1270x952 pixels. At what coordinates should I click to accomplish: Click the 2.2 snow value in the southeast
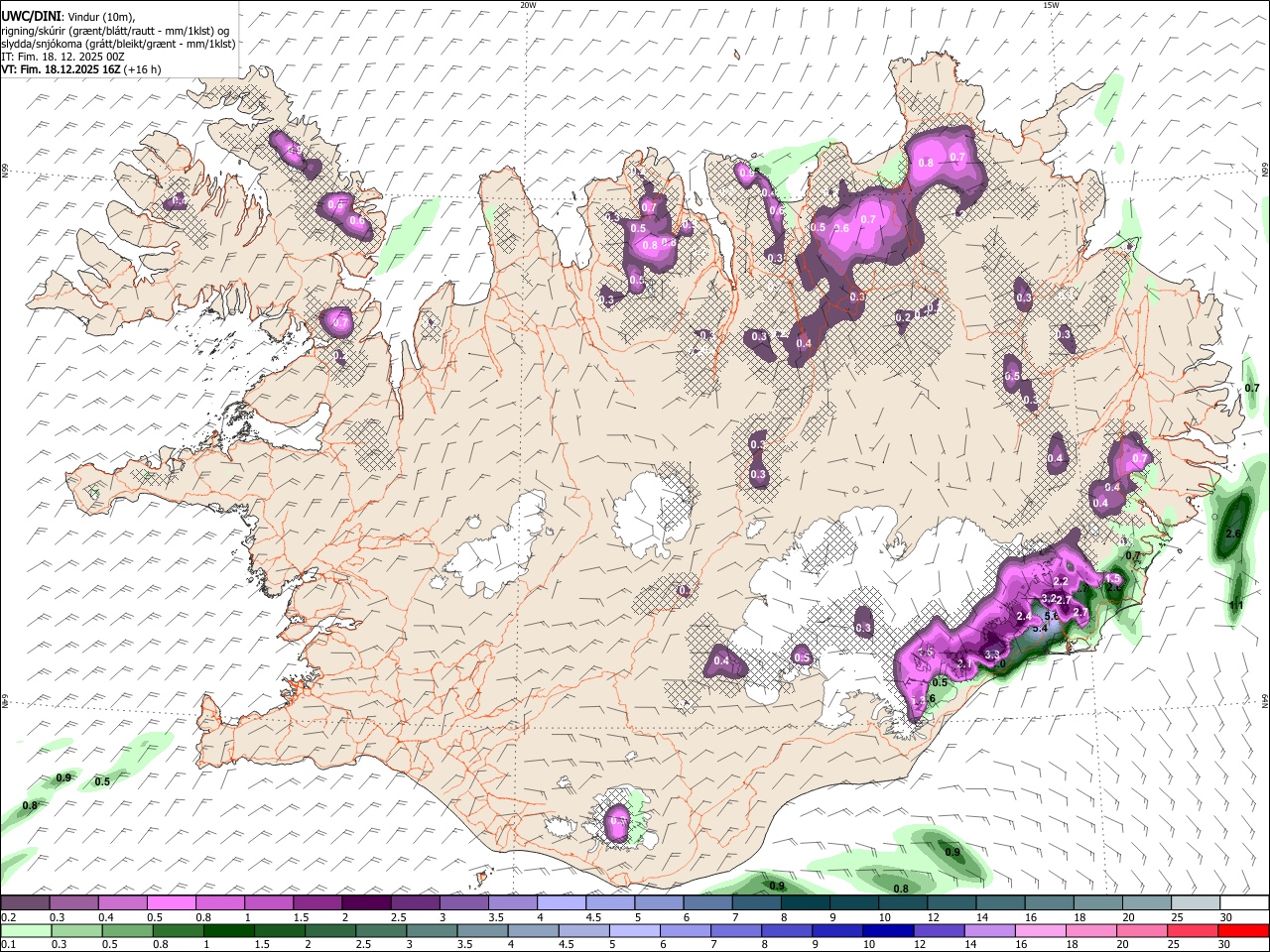click(1060, 581)
